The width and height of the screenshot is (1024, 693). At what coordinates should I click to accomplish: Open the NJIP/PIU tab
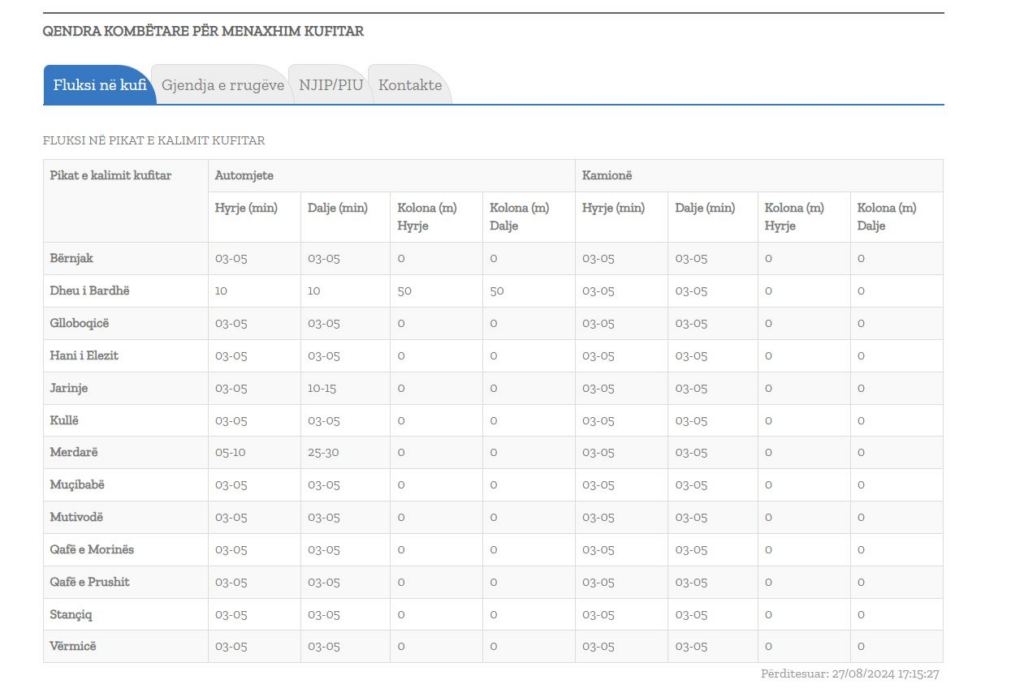[331, 85]
